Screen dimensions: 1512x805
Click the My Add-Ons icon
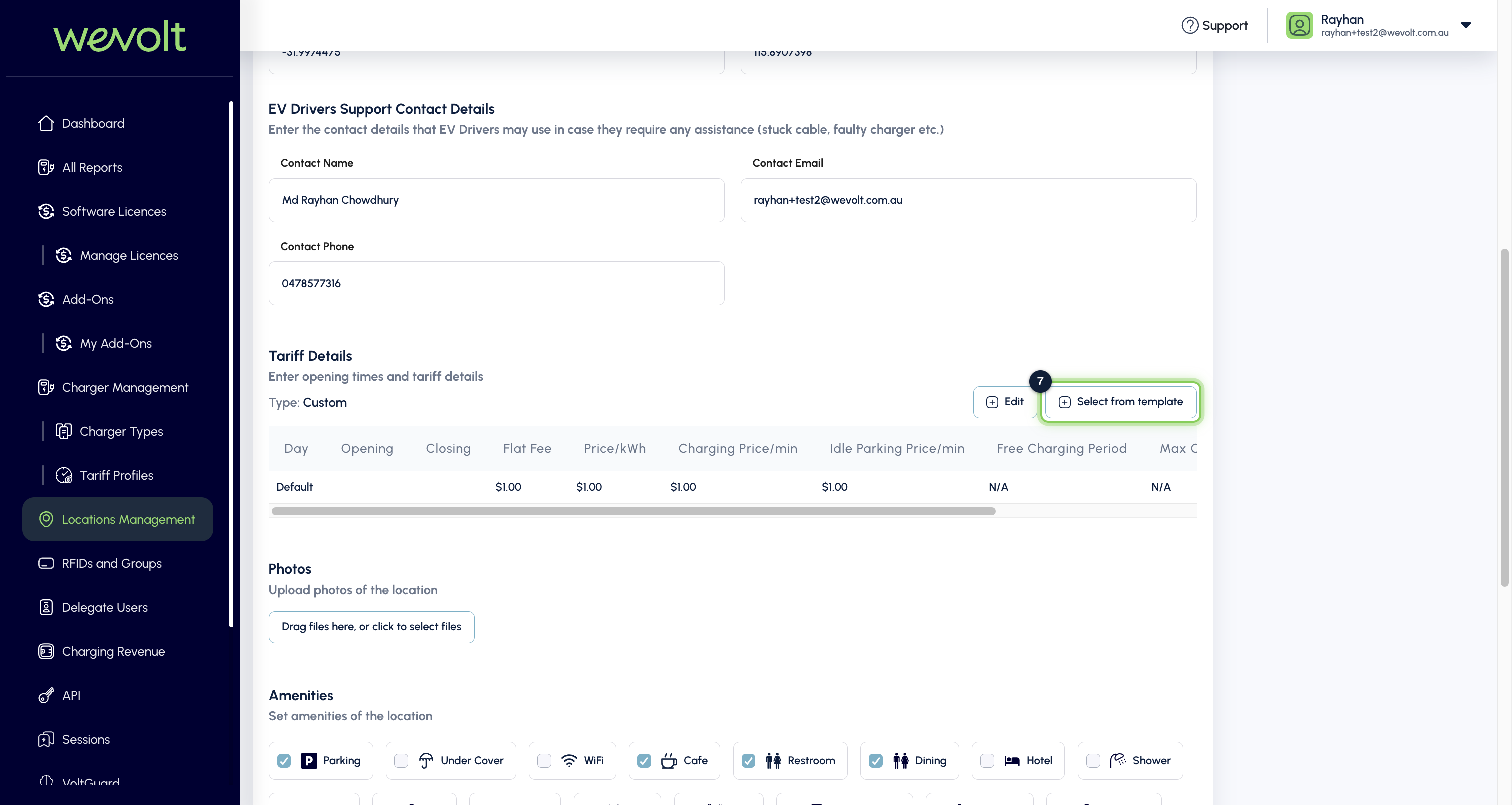click(x=64, y=343)
